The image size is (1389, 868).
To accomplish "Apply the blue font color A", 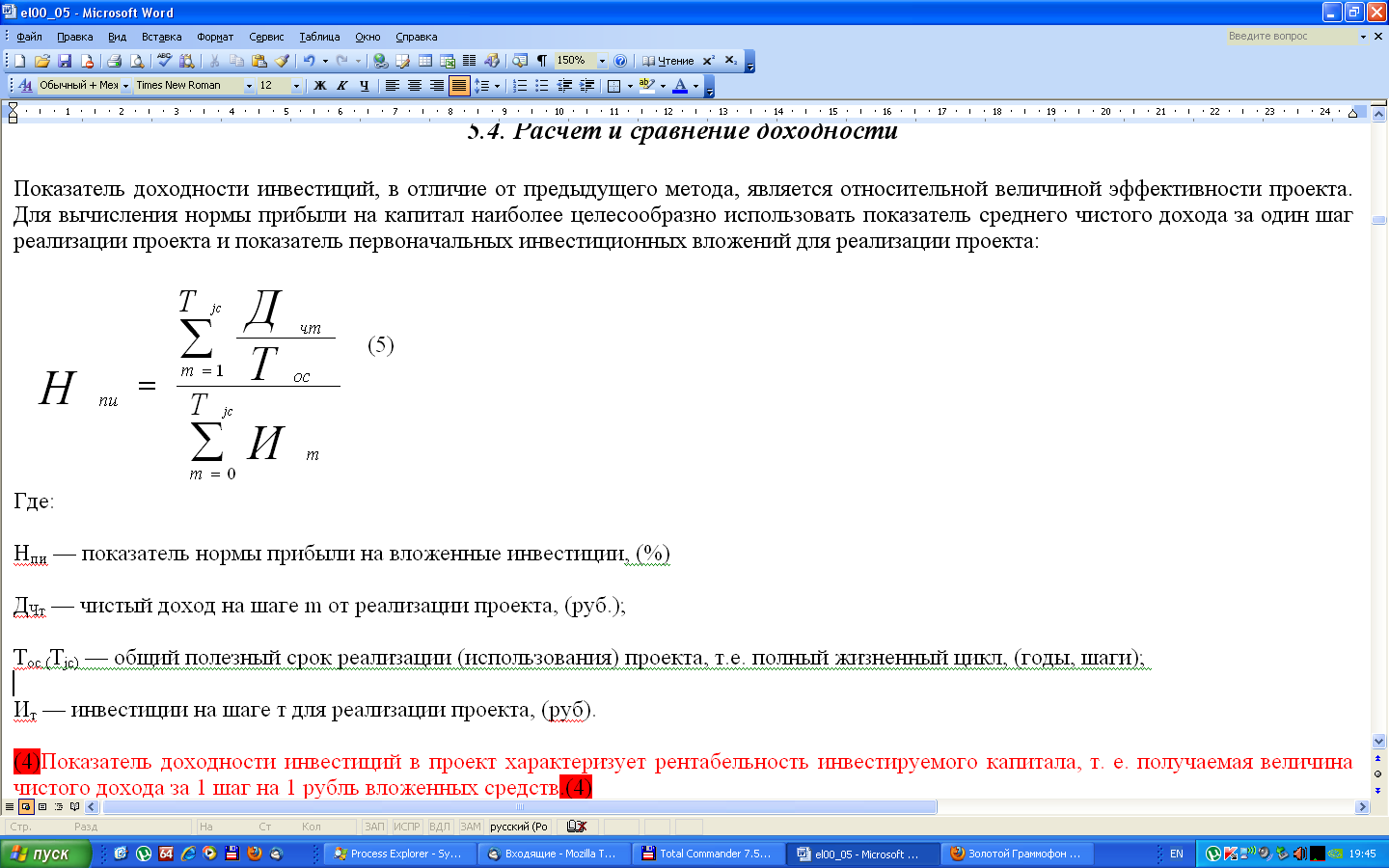I will tap(680, 86).
